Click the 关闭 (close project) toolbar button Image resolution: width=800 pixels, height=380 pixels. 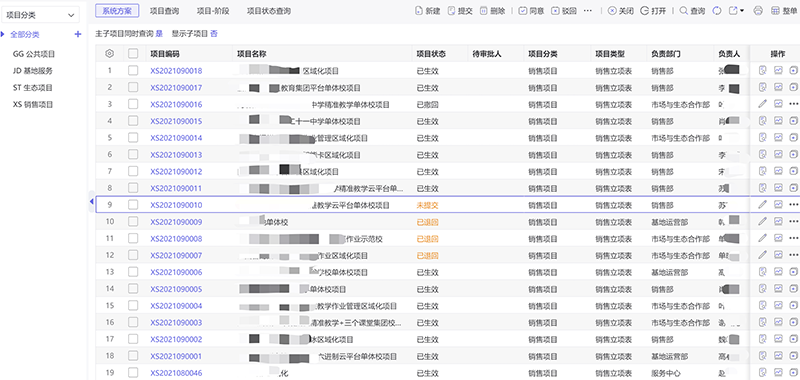click(x=621, y=11)
